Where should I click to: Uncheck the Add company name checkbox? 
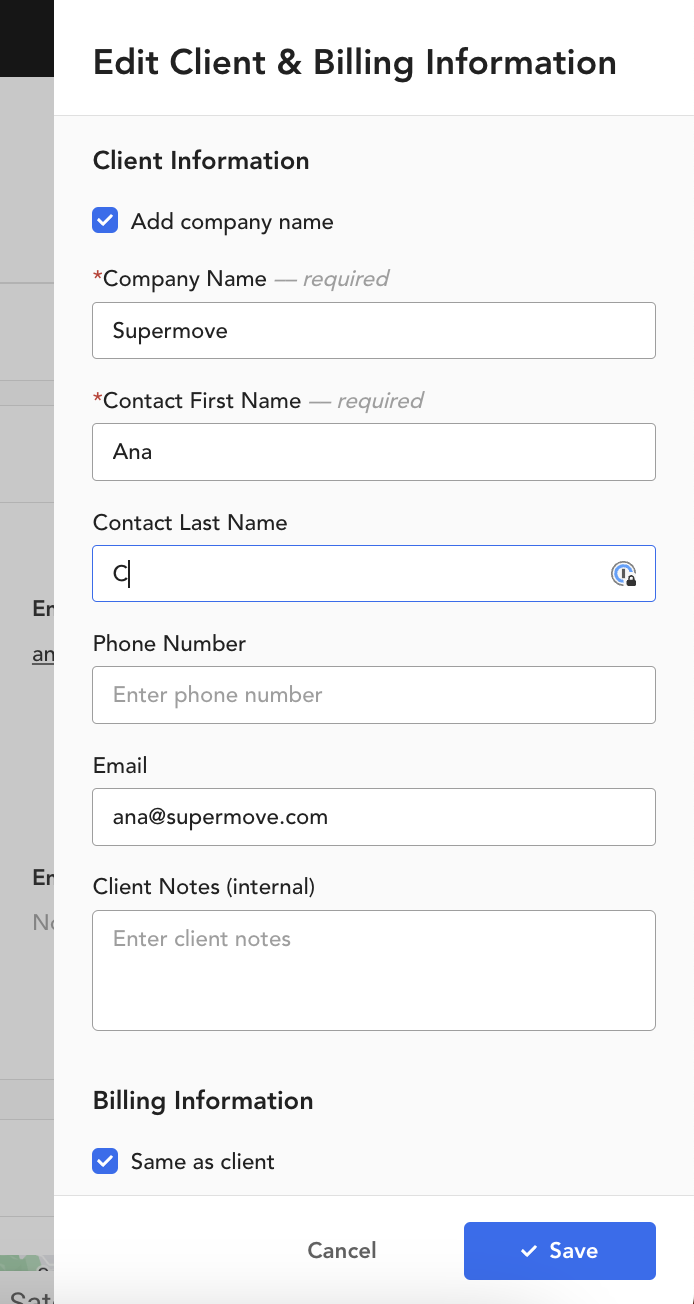105,221
